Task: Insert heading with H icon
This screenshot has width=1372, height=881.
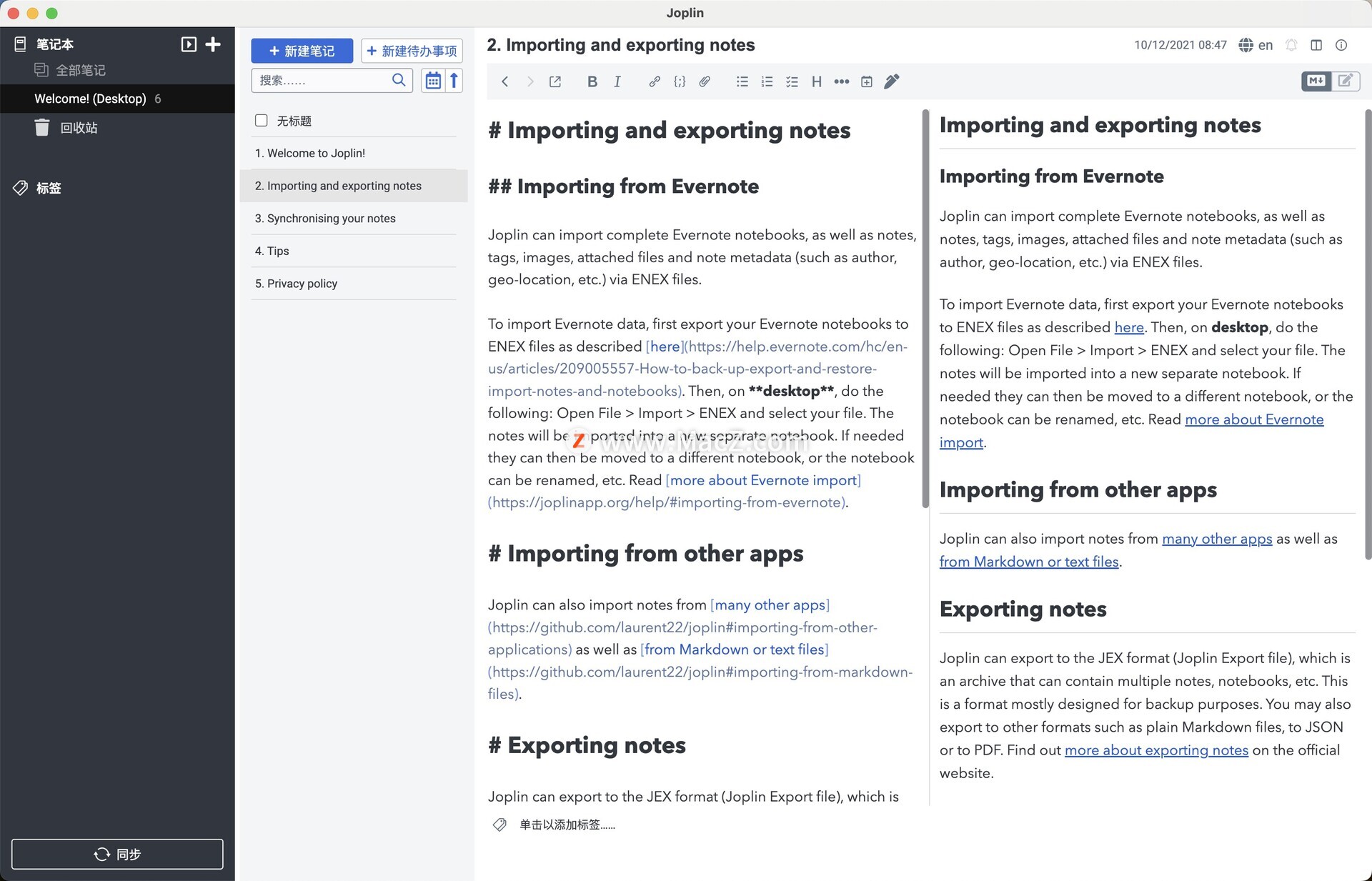Action: [x=816, y=81]
